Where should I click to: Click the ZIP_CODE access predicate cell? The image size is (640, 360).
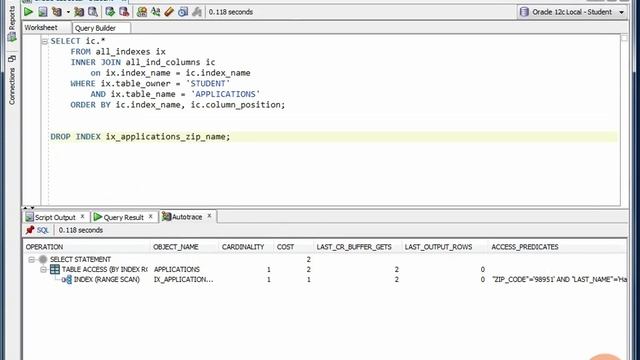559,280
